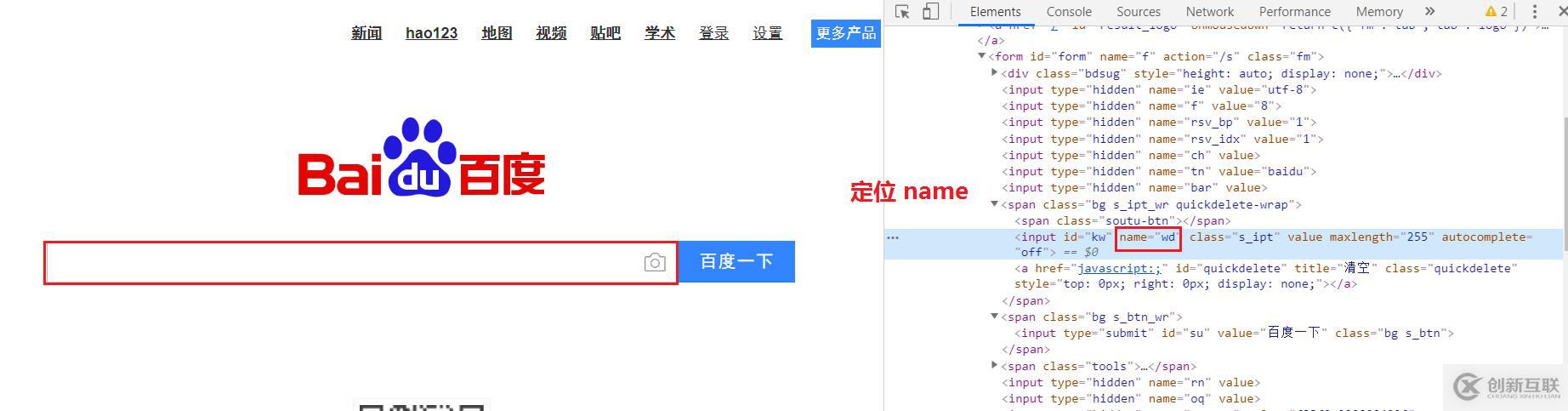Select the hidden input name="rn" line
The height and width of the screenshot is (411, 1568).
(1131, 382)
